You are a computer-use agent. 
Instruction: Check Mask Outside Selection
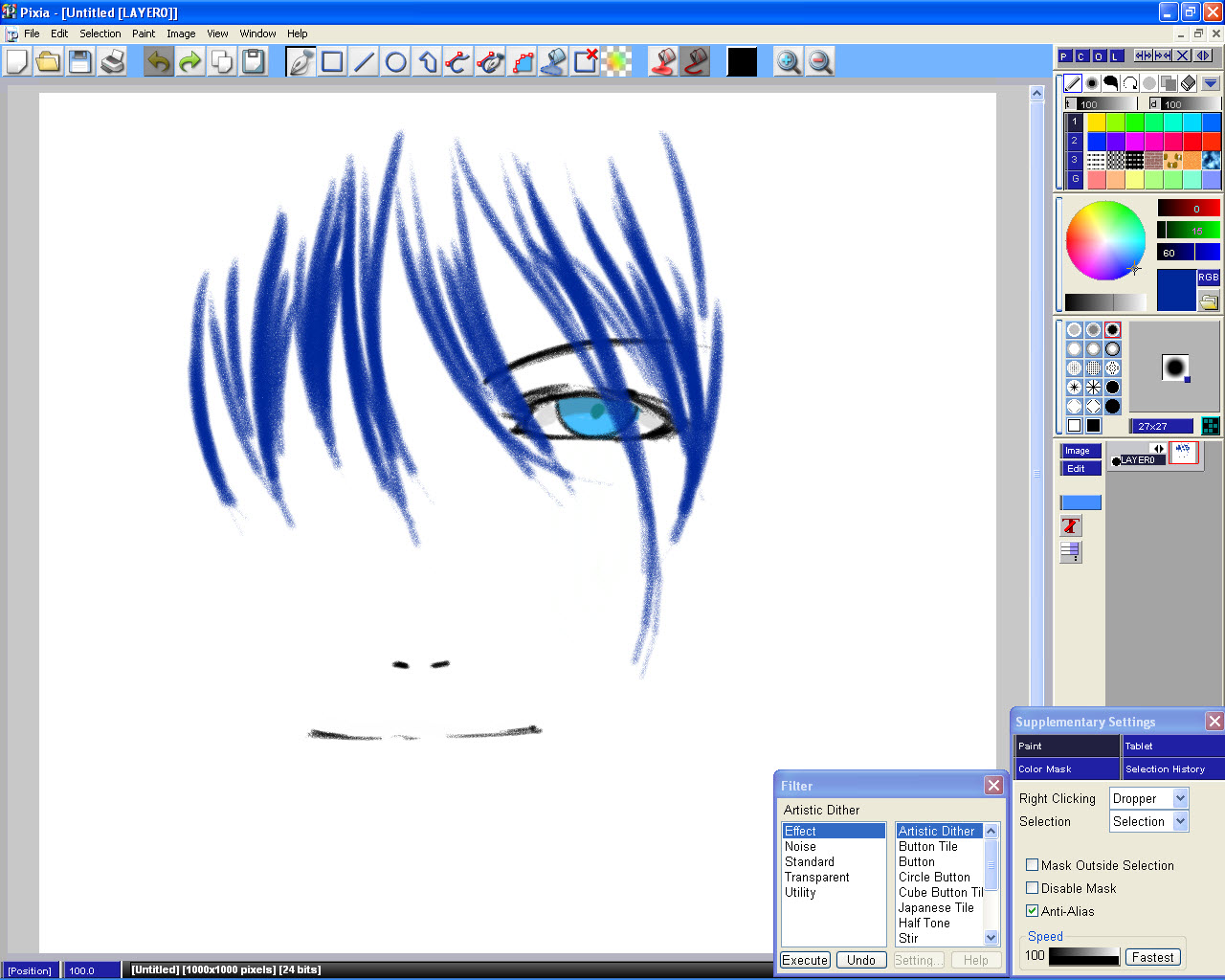[x=1032, y=864]
